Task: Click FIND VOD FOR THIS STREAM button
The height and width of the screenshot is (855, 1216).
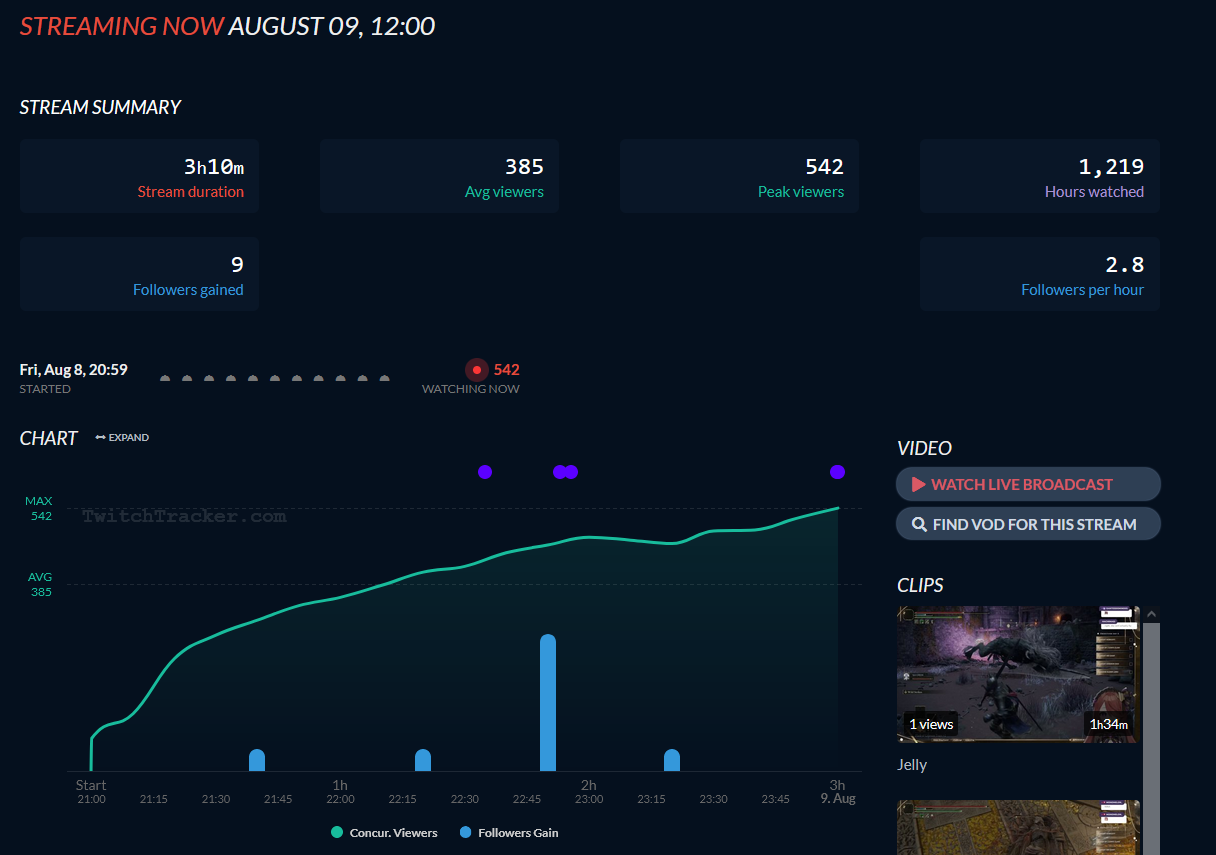Action: click(1028, 524)
